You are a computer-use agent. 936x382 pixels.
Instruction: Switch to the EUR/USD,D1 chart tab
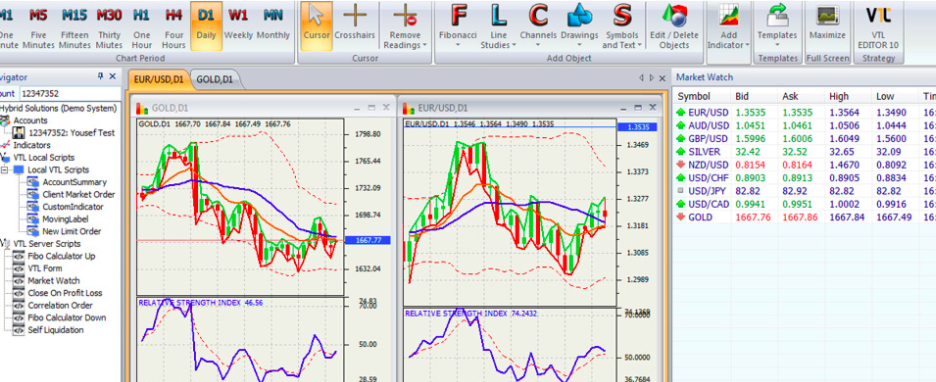[158, 79]
